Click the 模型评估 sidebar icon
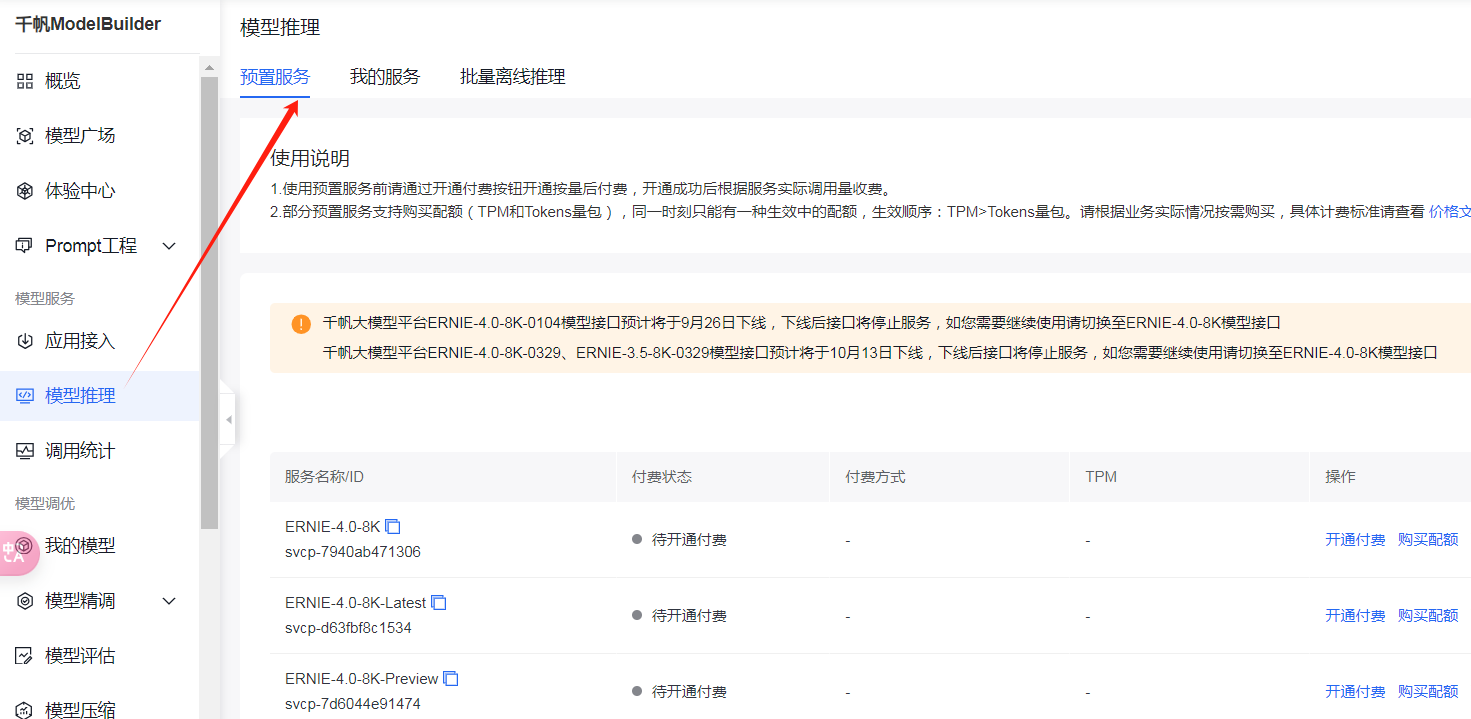Image resolution: width=1471 pixels, height=719 pixels. pos(25,656)
